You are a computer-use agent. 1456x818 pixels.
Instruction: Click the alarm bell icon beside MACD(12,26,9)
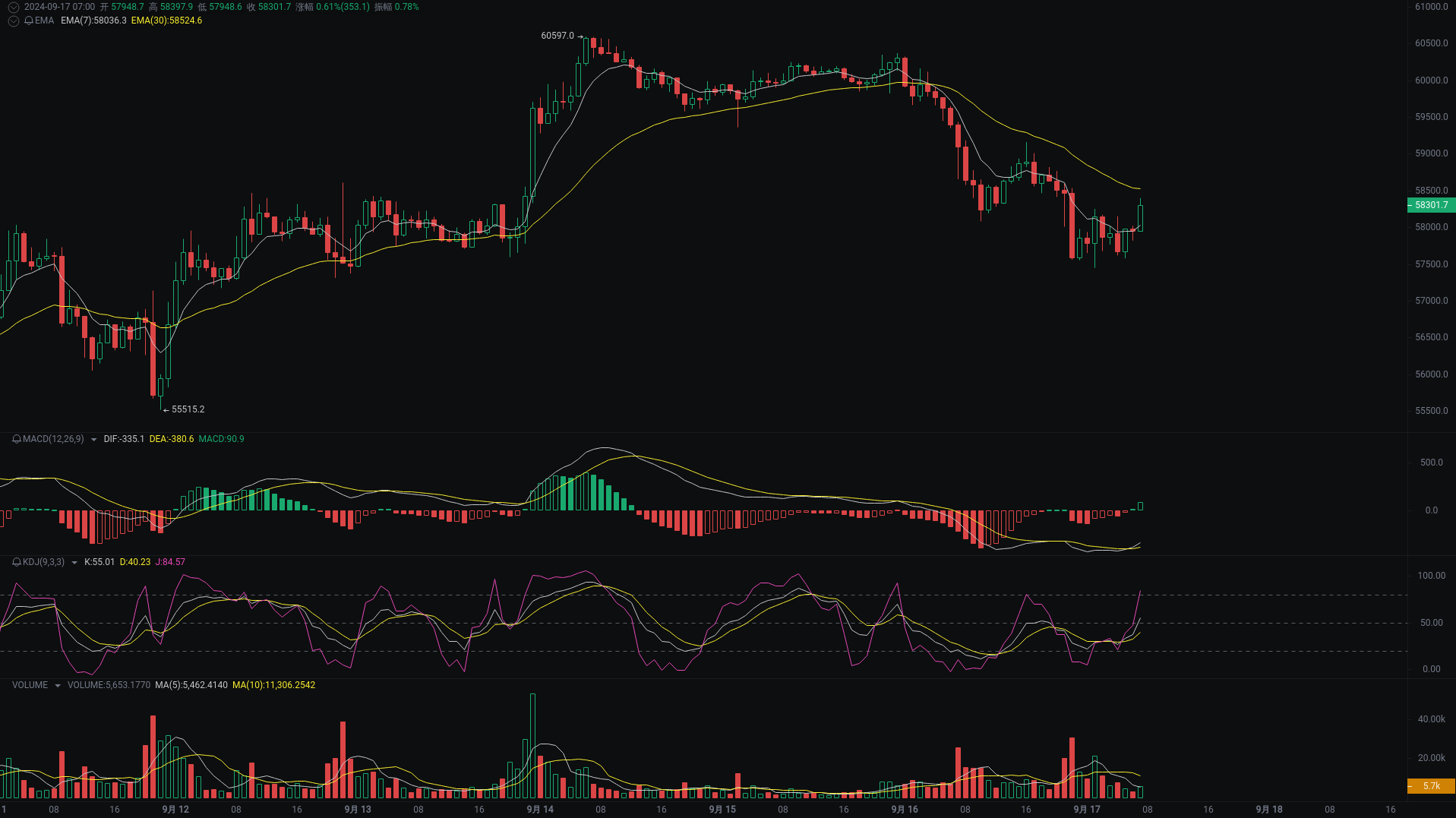(x=15, y=439)
